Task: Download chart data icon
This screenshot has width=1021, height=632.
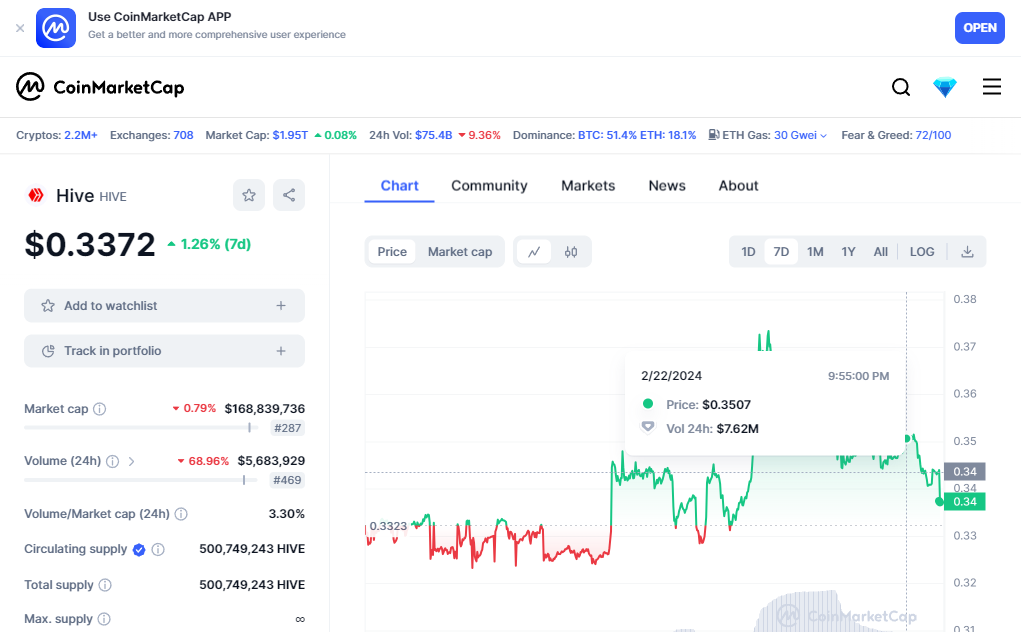Action: [967, 252]
